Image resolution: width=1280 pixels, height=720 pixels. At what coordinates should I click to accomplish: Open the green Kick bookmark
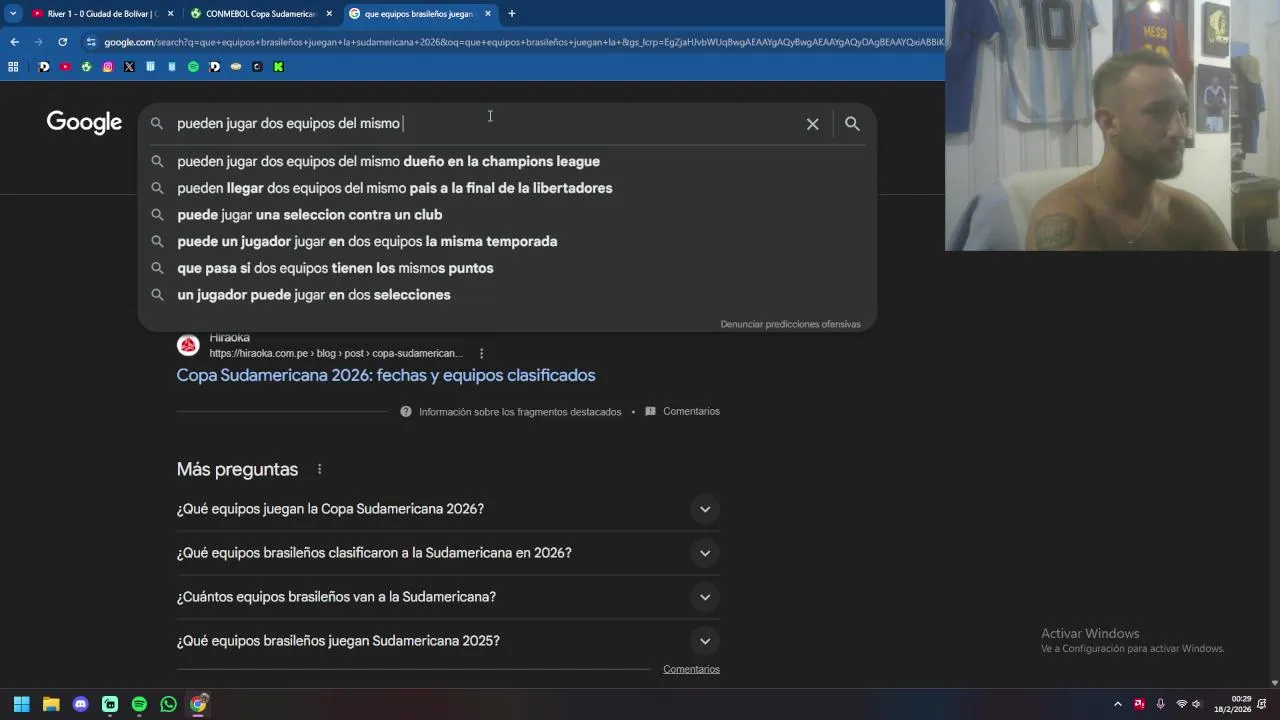coord(278,67)
